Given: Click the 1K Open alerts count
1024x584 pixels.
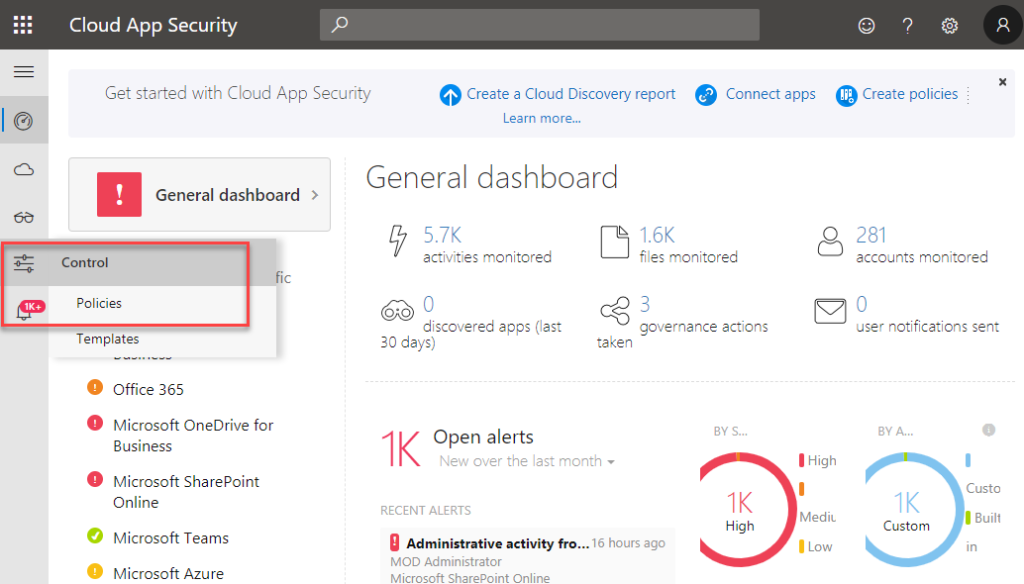Looking at the screenshot, I should [400, 449].
